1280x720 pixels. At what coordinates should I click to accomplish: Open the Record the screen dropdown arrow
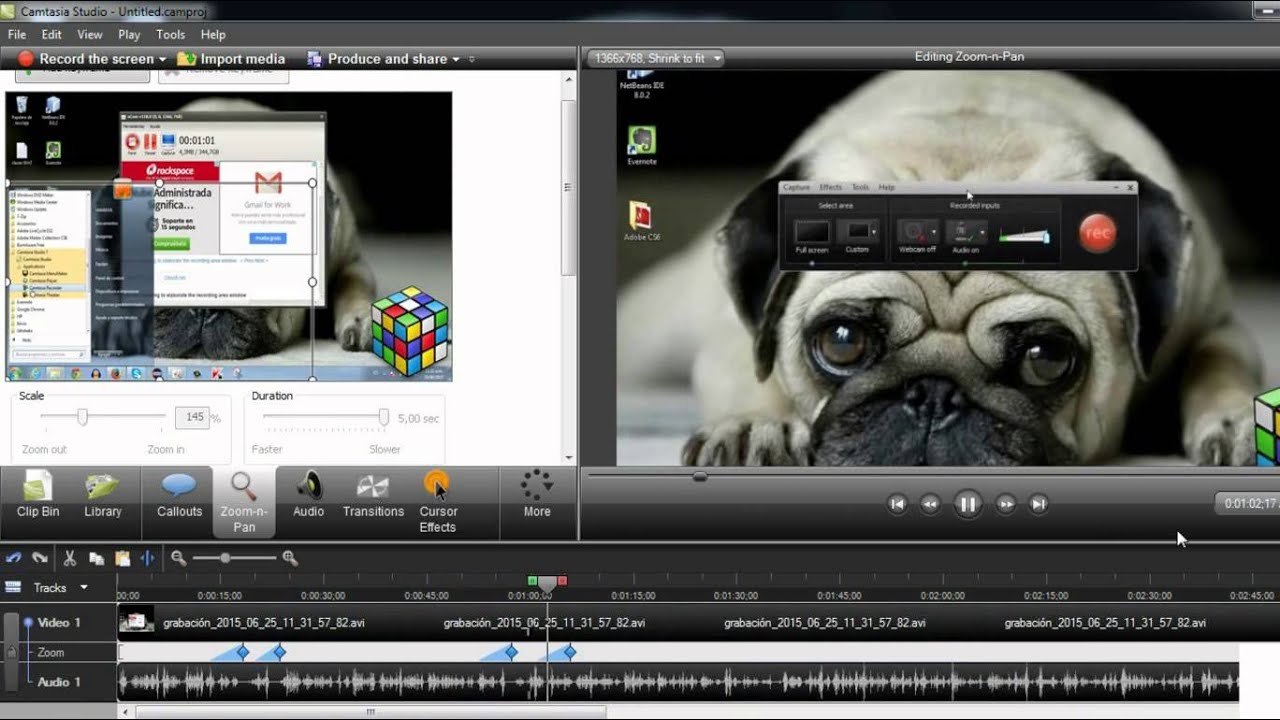(x=162, y=59)
